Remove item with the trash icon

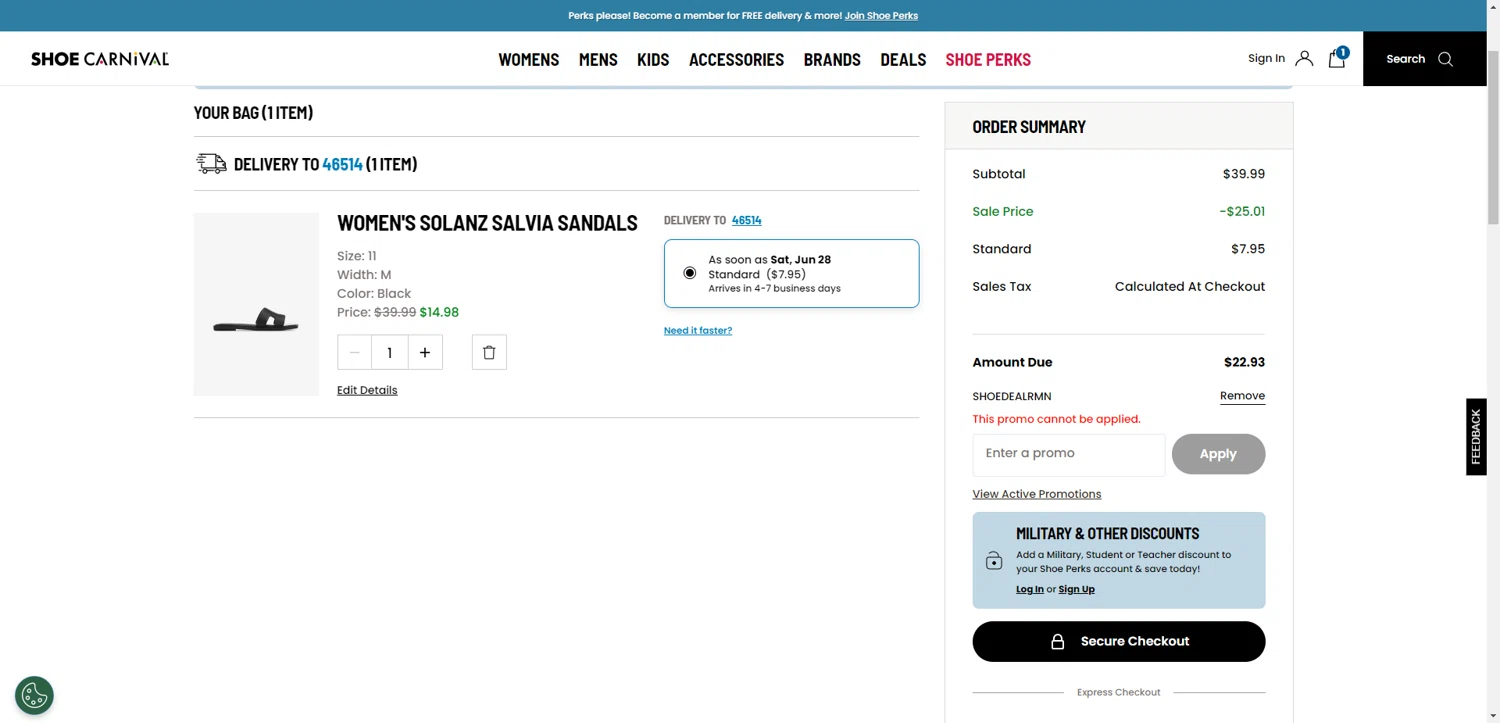tap(489, 352)
